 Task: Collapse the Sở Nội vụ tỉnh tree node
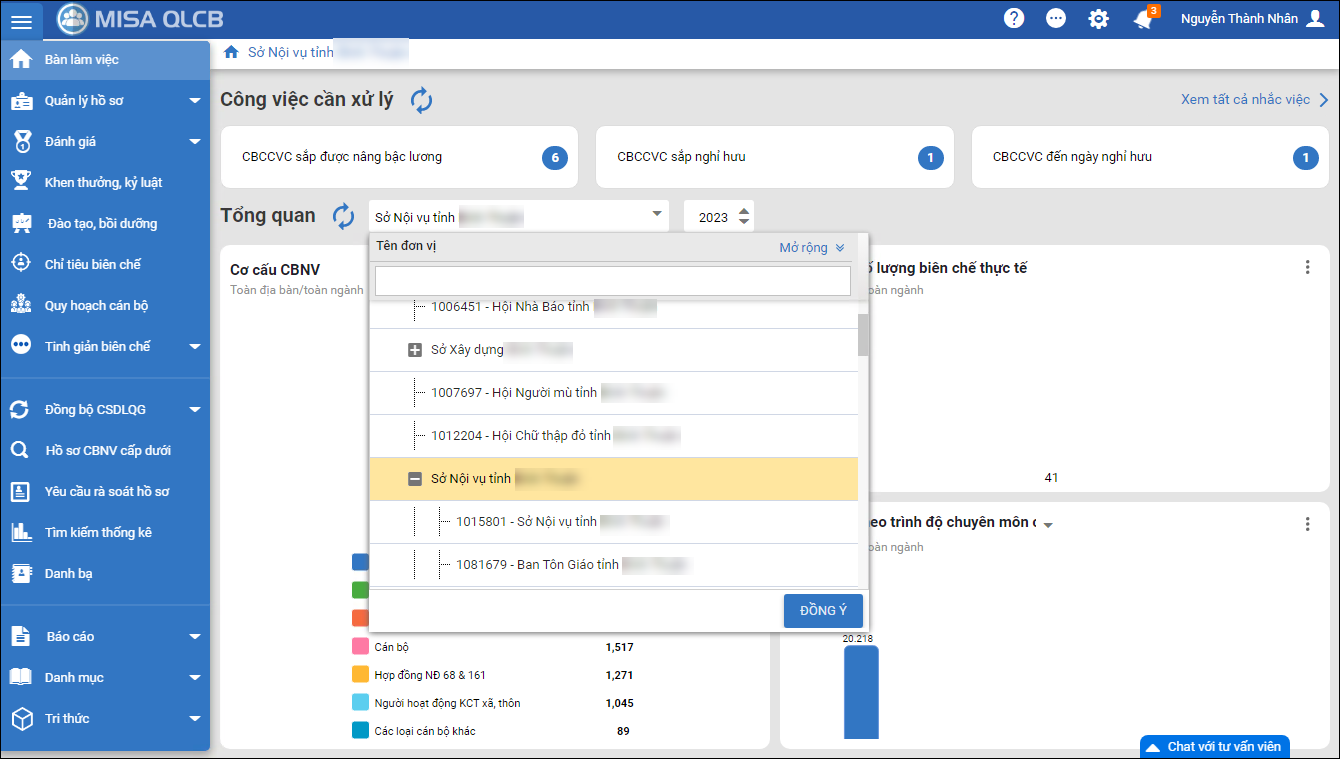pyautogui.click(x=415, y=480)
